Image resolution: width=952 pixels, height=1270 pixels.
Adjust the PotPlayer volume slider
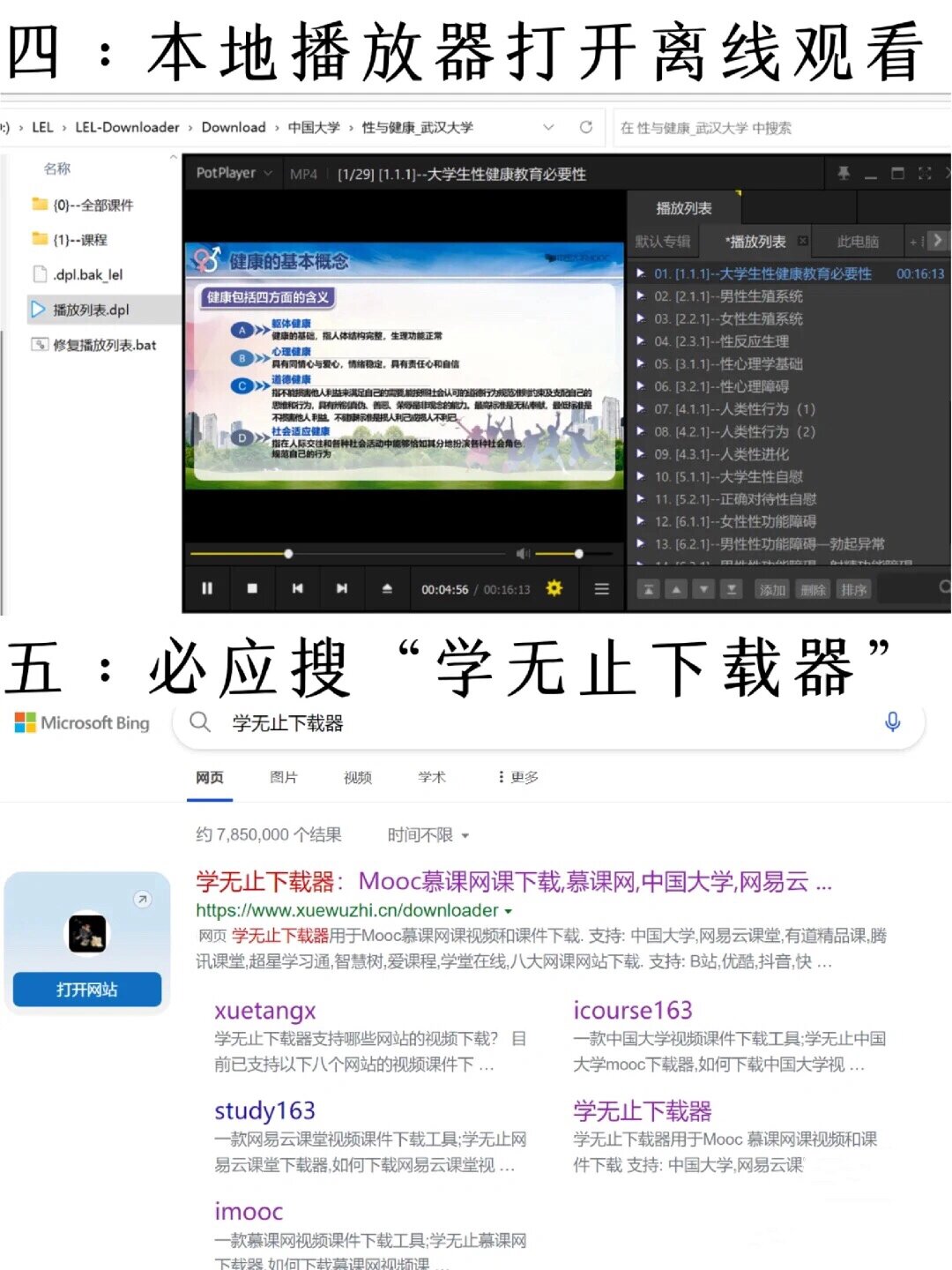(574, 554)
